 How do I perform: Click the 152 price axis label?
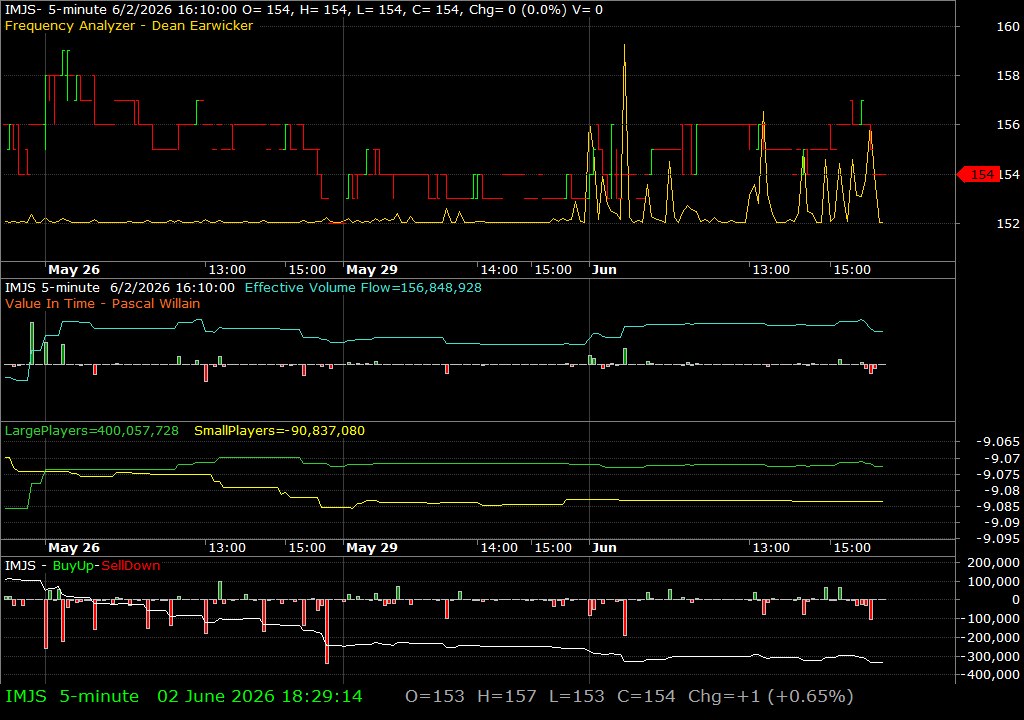tap(1008, 223)
